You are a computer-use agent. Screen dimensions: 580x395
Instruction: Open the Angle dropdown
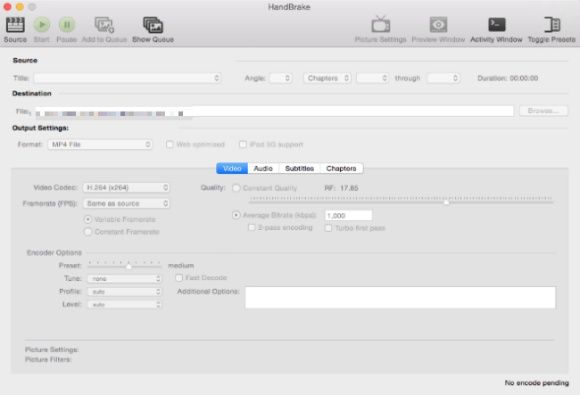click(x=281, y=78)
